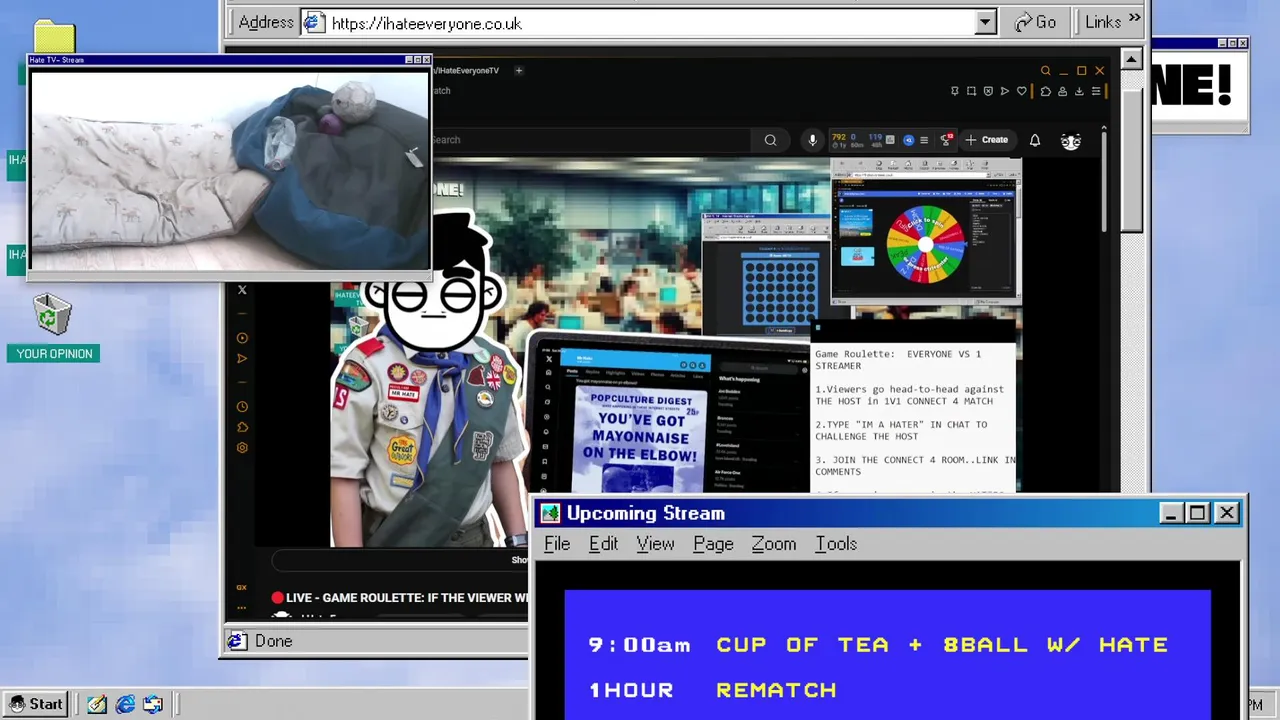The image size is (1280, 720).
Task: Open the extensions cube icon in Opera
Action: tap(1046, 91)
